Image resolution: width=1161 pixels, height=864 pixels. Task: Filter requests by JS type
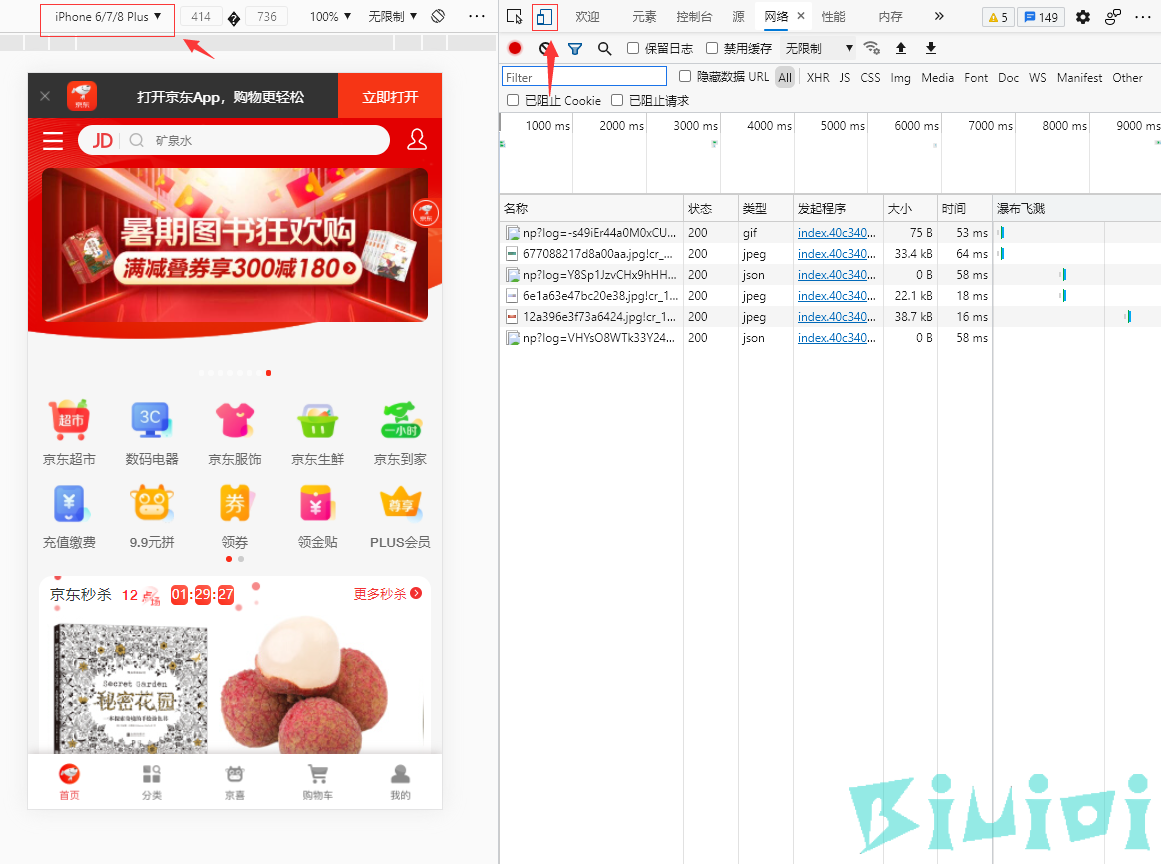(845, 77)
